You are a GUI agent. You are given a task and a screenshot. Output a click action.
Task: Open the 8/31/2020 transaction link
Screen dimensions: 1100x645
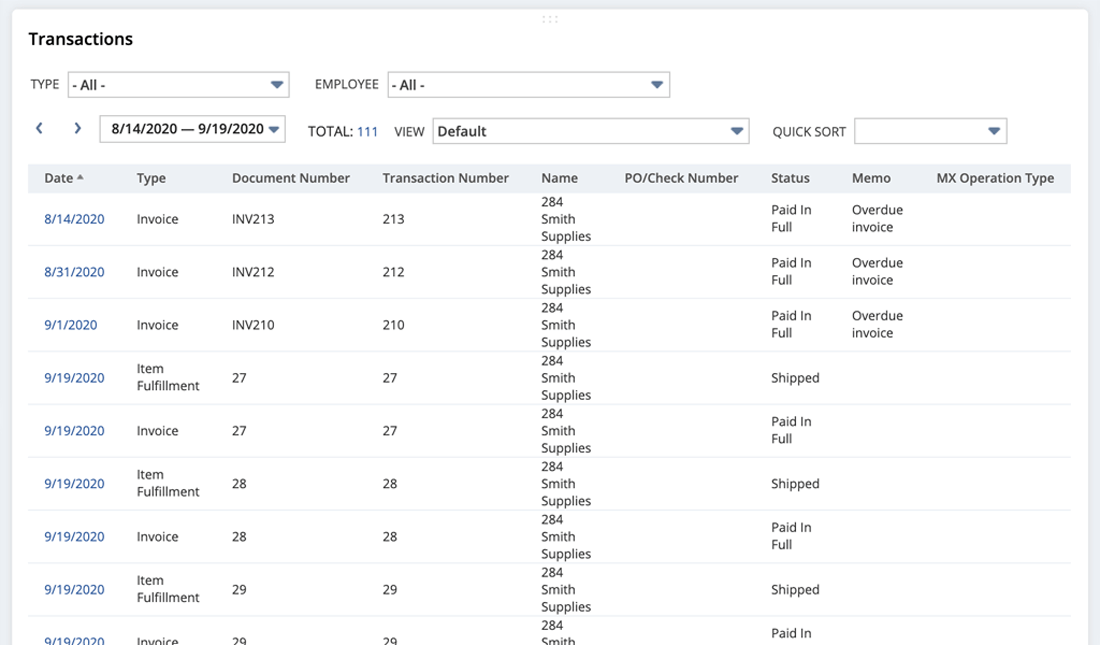pyautogui.click(x=74, y=272)
